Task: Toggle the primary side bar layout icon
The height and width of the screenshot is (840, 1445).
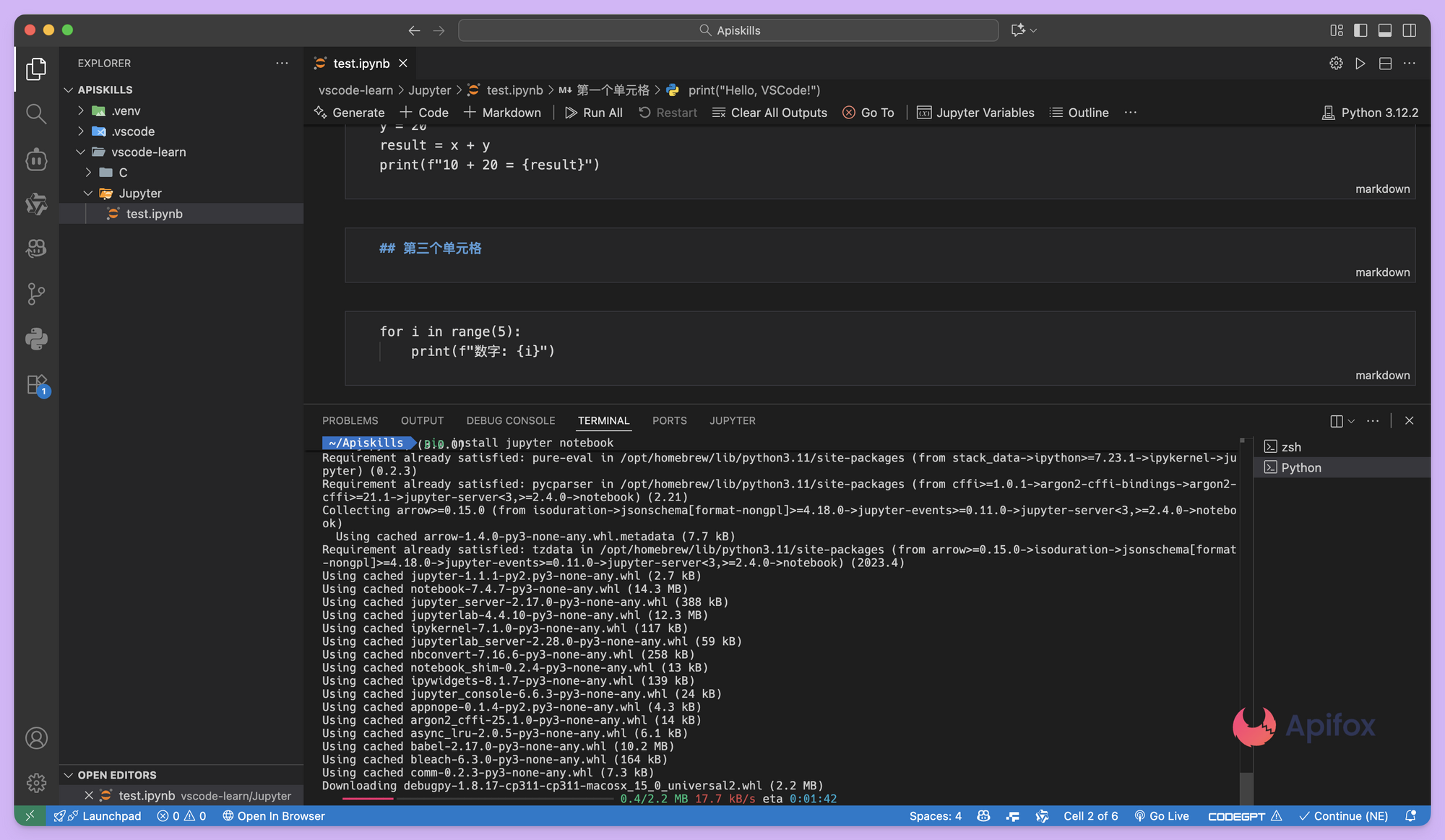Action: click(x=1360, y=30)
